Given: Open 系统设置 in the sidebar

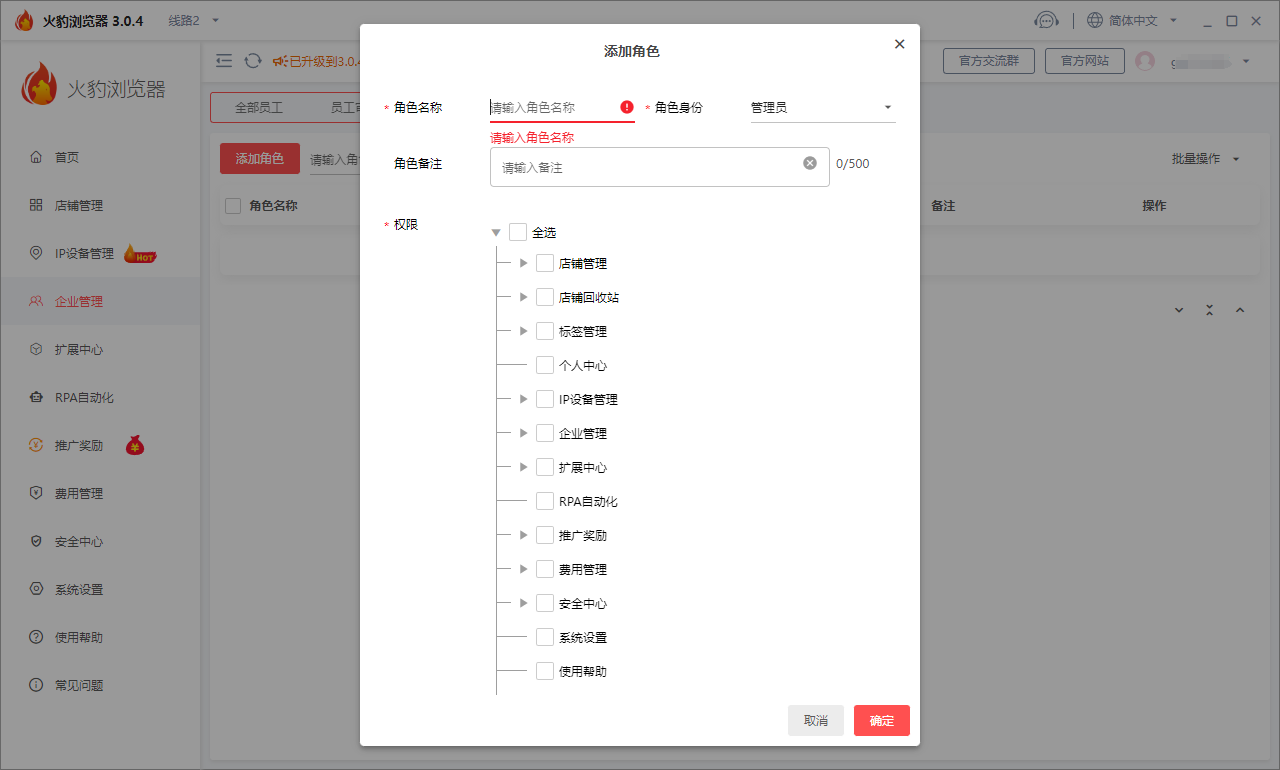Looking at the screenshot, I should click(79, 589).
